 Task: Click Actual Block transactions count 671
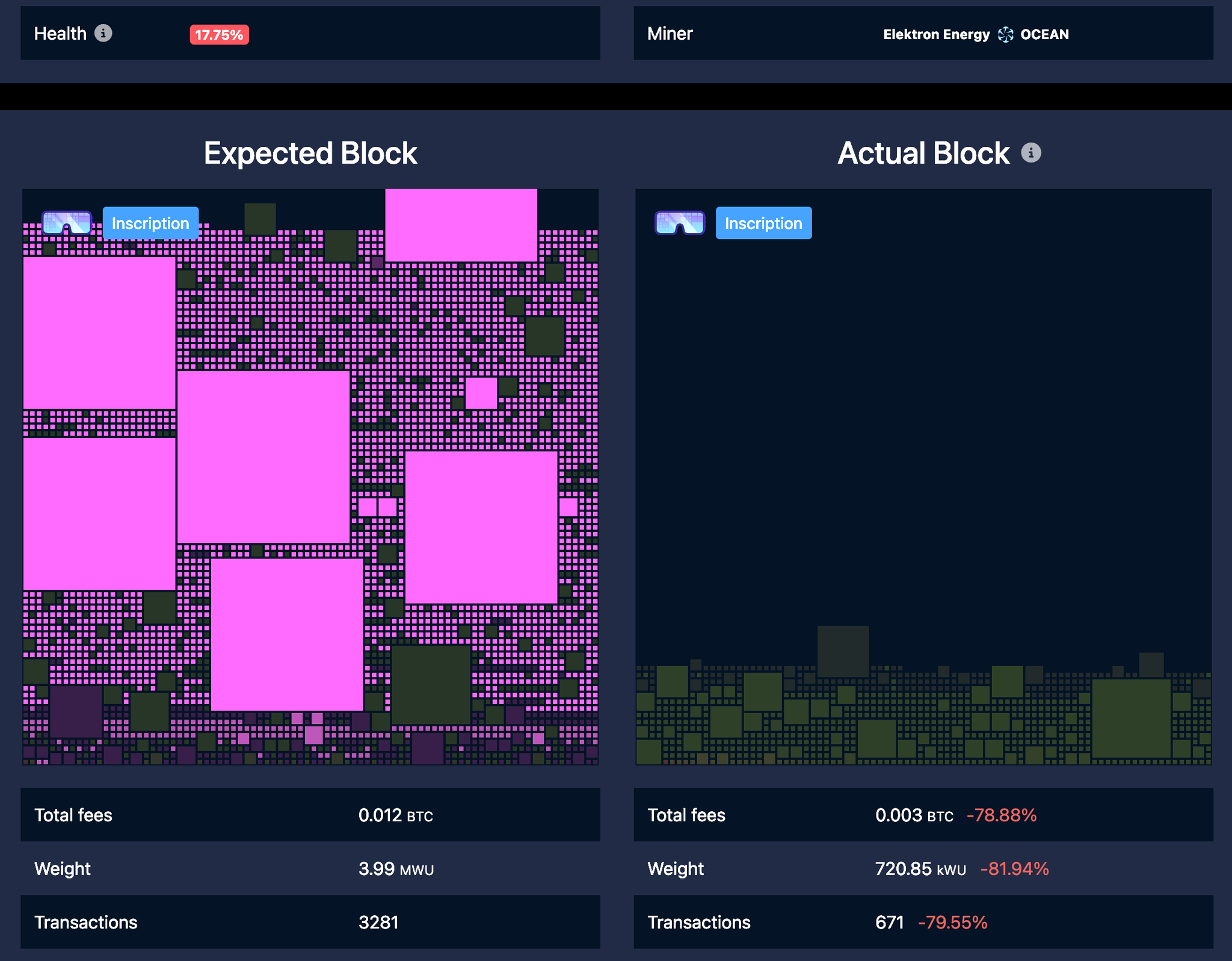click(889, 922)
